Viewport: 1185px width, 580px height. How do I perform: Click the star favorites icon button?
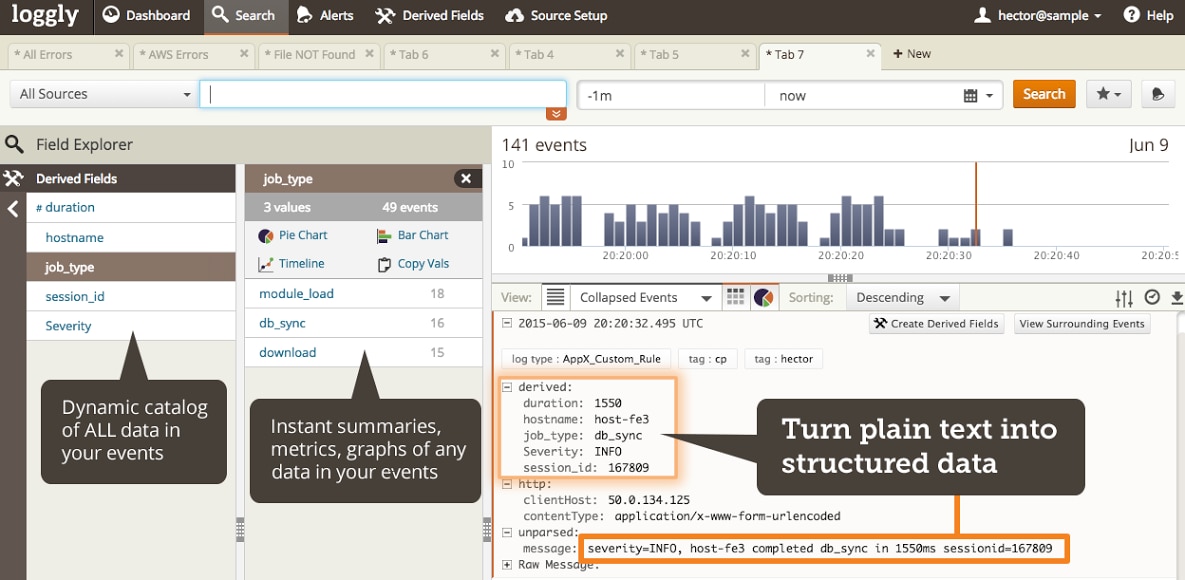click(1108, 94)
